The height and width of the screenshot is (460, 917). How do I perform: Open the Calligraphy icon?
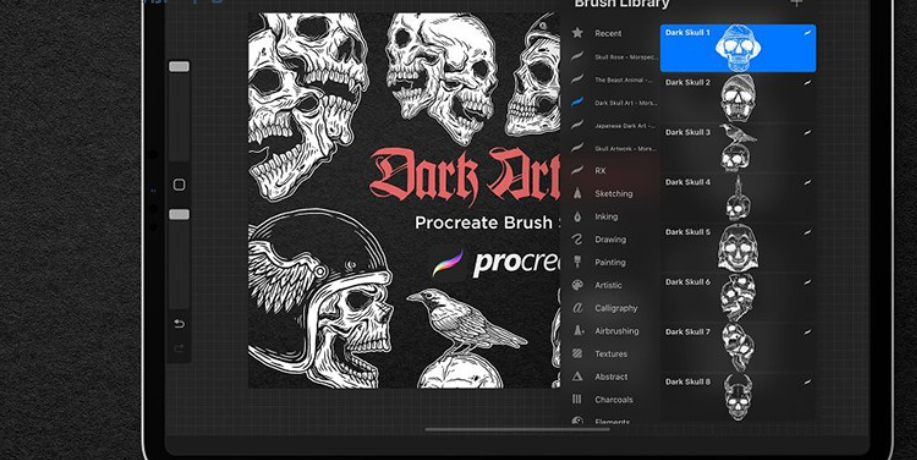[577, 308]
